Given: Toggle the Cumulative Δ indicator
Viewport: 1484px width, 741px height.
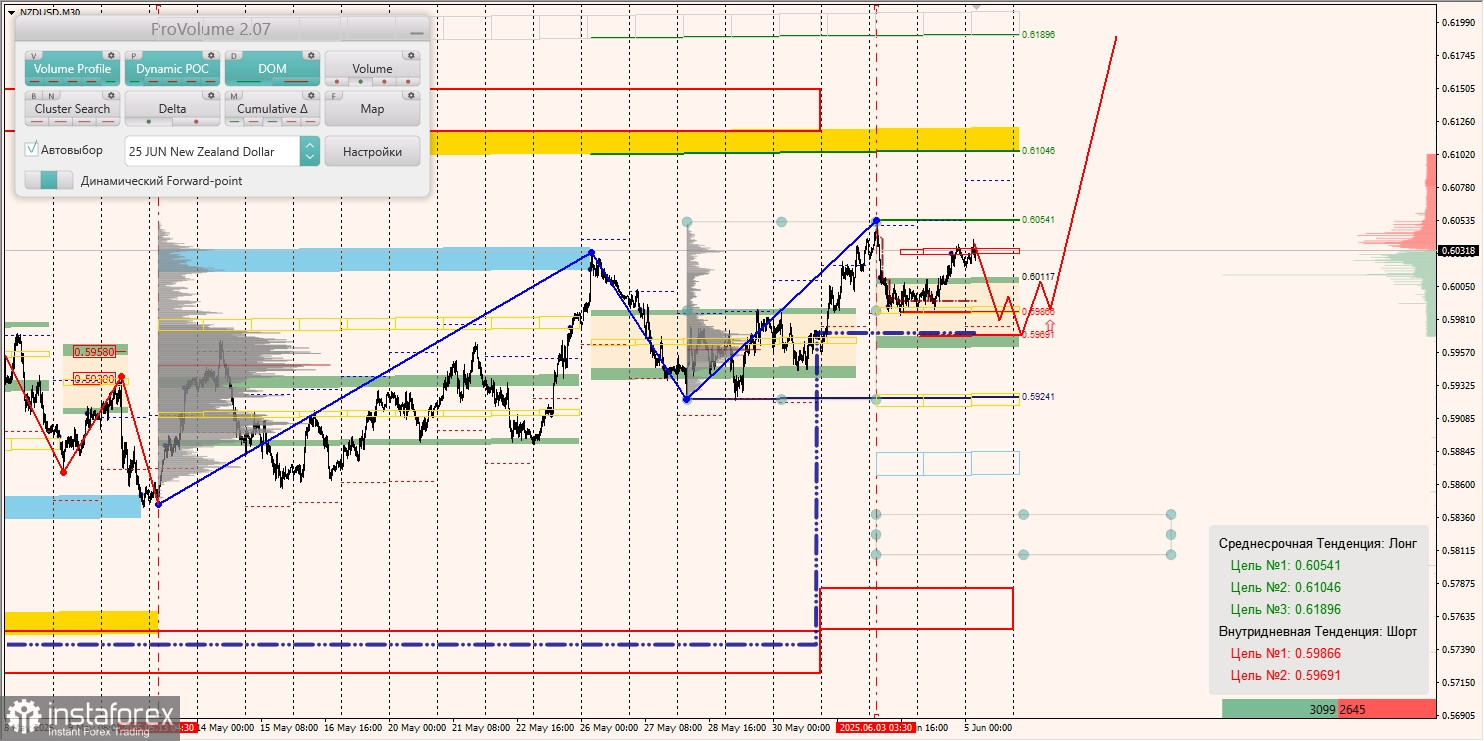Looking at the screenshot, I should tap(272, 109).
